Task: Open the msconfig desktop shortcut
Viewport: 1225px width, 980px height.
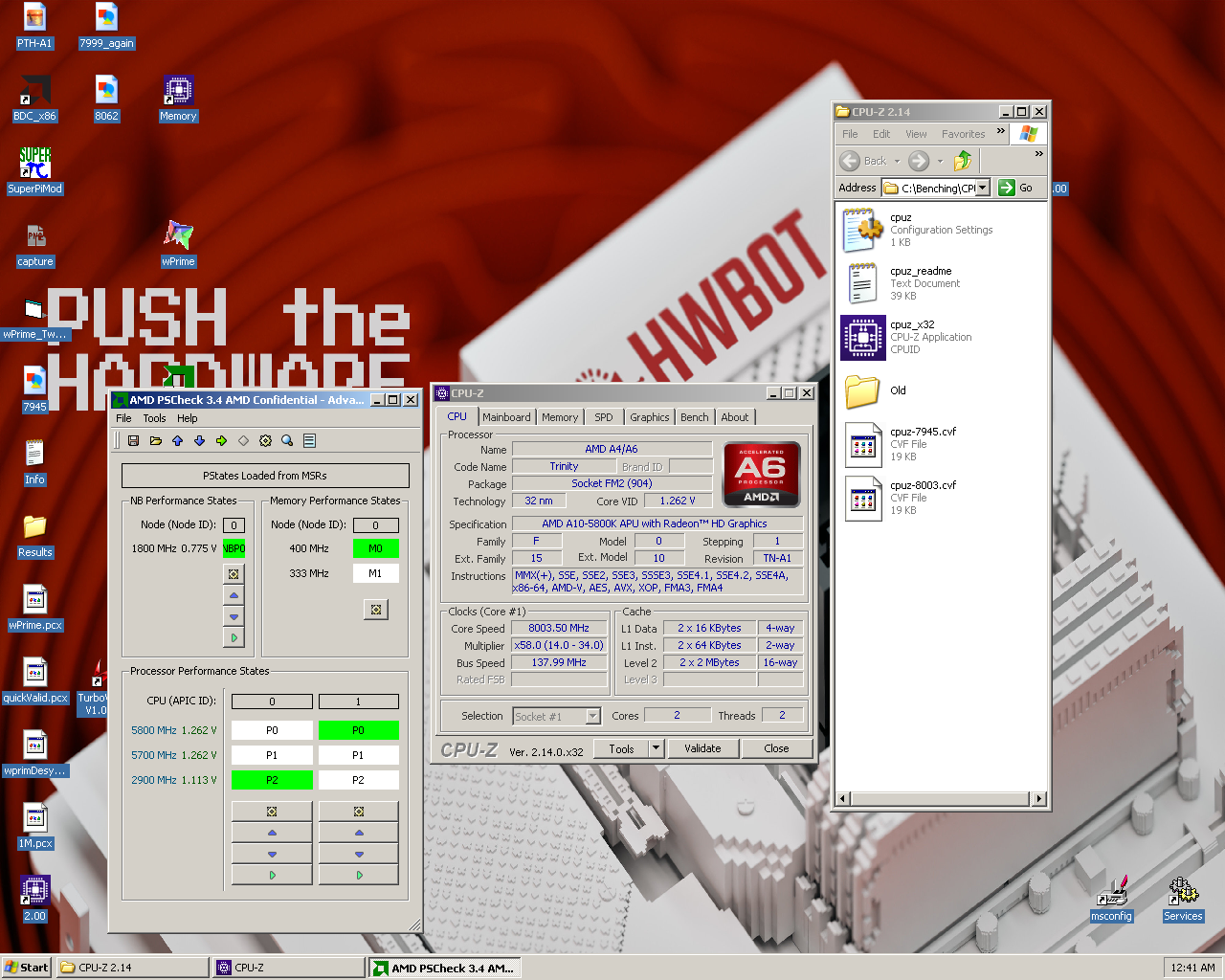Action: click(x=1111, y=900)
